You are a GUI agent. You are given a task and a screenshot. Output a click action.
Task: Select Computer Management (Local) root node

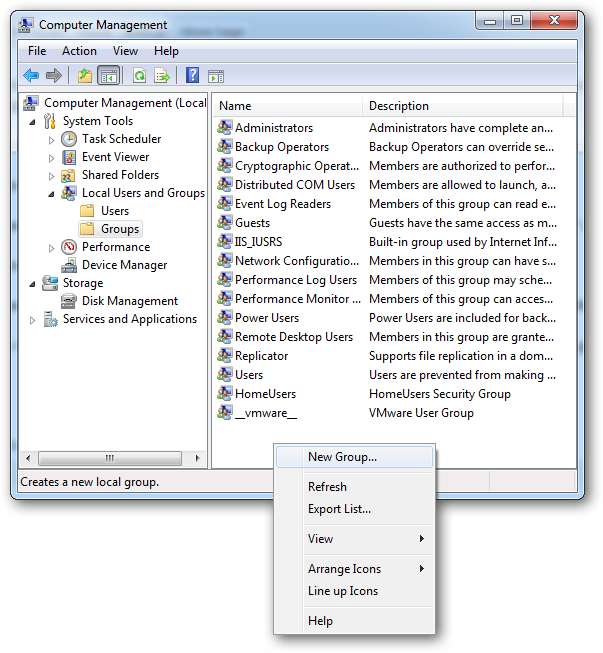click(115, 102)
